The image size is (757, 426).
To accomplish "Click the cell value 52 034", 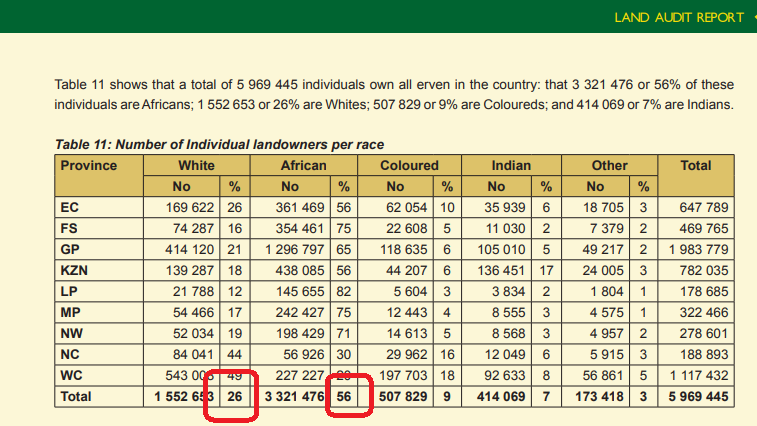I will point(193,334).
